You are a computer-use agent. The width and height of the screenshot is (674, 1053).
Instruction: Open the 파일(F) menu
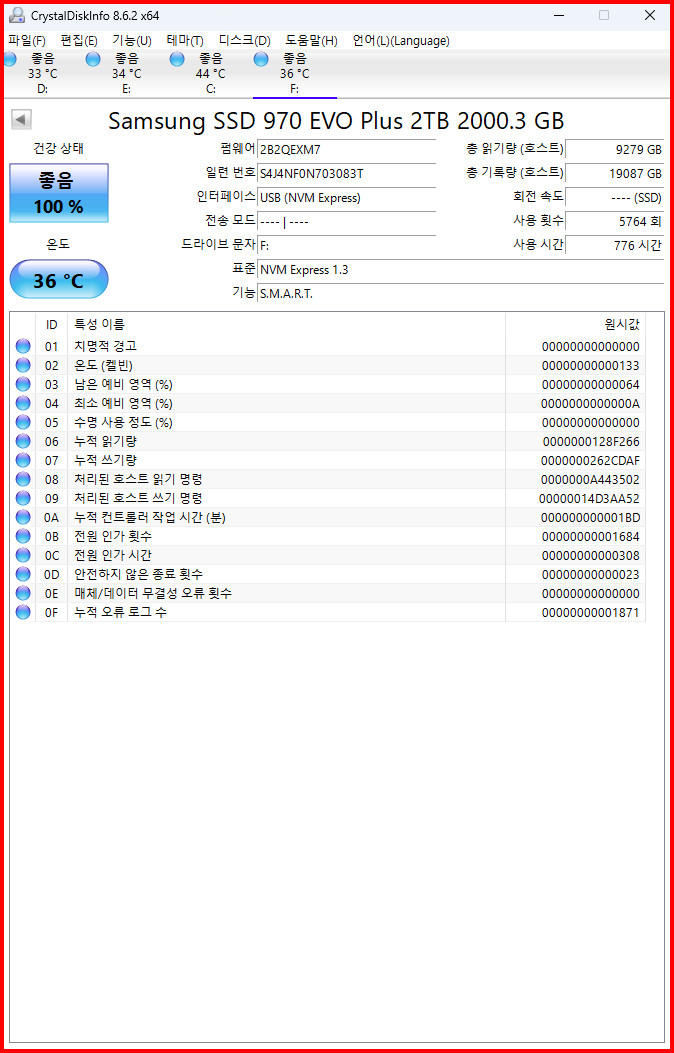point(27,40)
